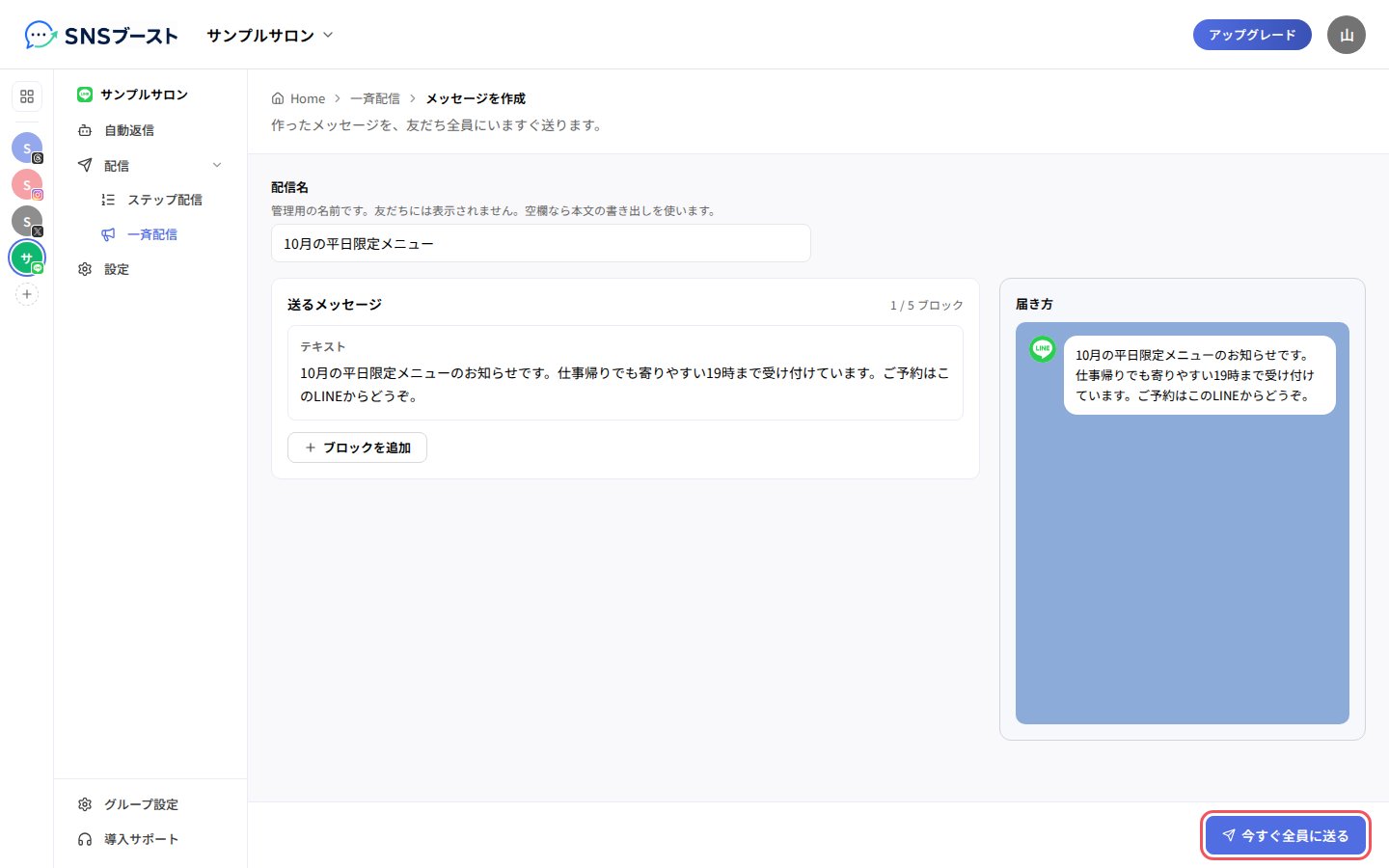Click the アップグレード button
This screenshot has height=868, width=1389.
(x=1252, y=35)
